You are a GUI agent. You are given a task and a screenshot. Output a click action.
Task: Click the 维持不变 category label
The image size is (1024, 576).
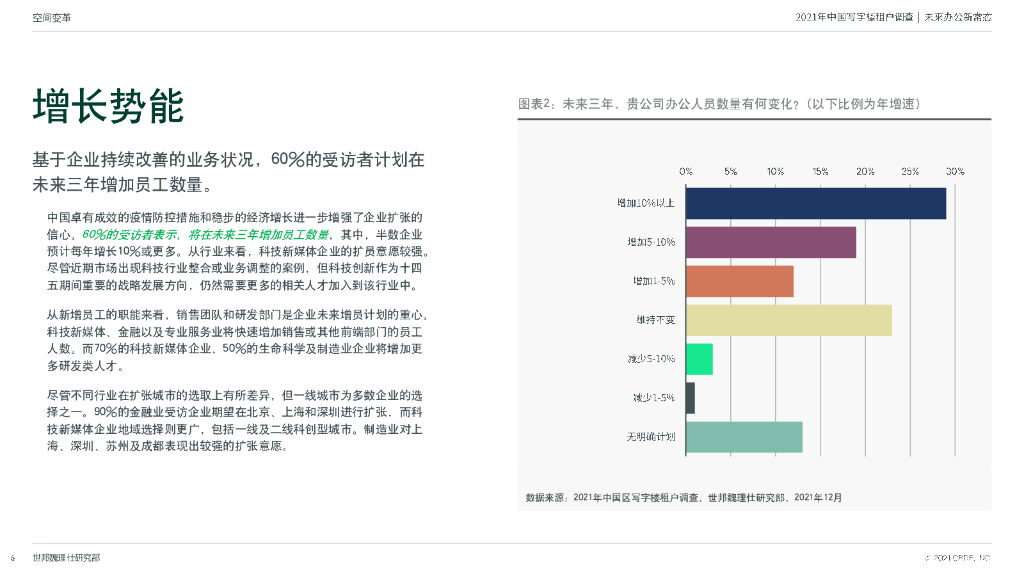pos(656,320)
